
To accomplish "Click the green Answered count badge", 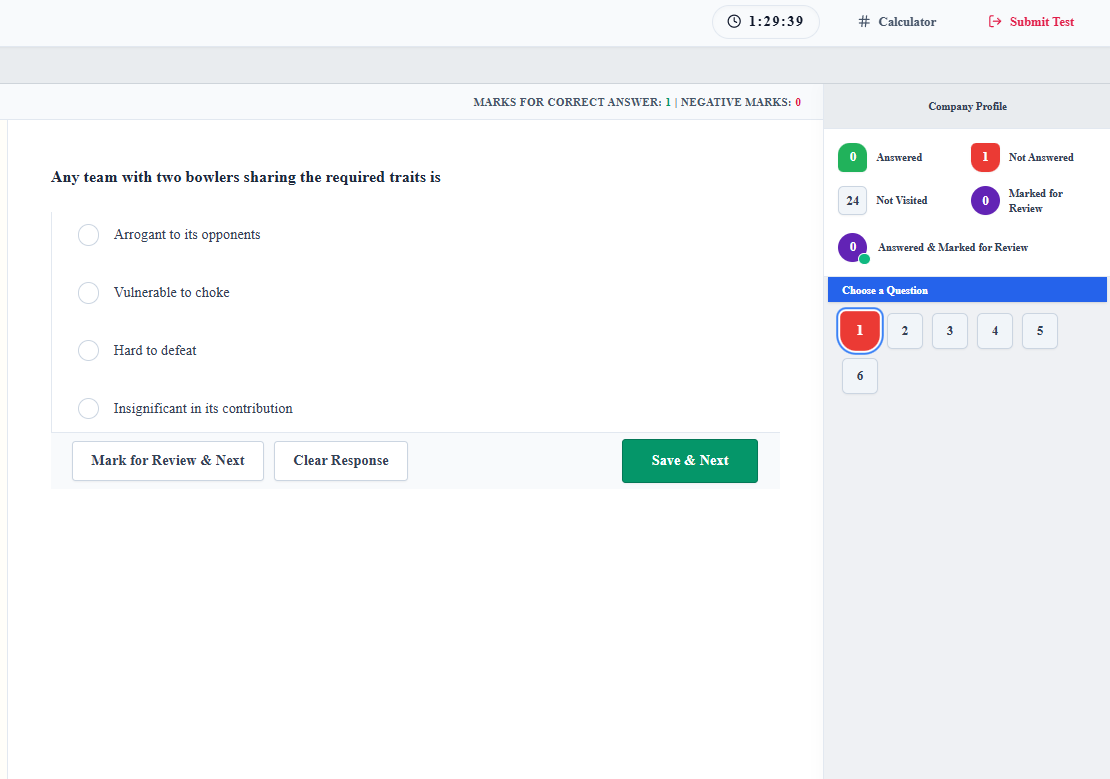I will coord(852,157).
